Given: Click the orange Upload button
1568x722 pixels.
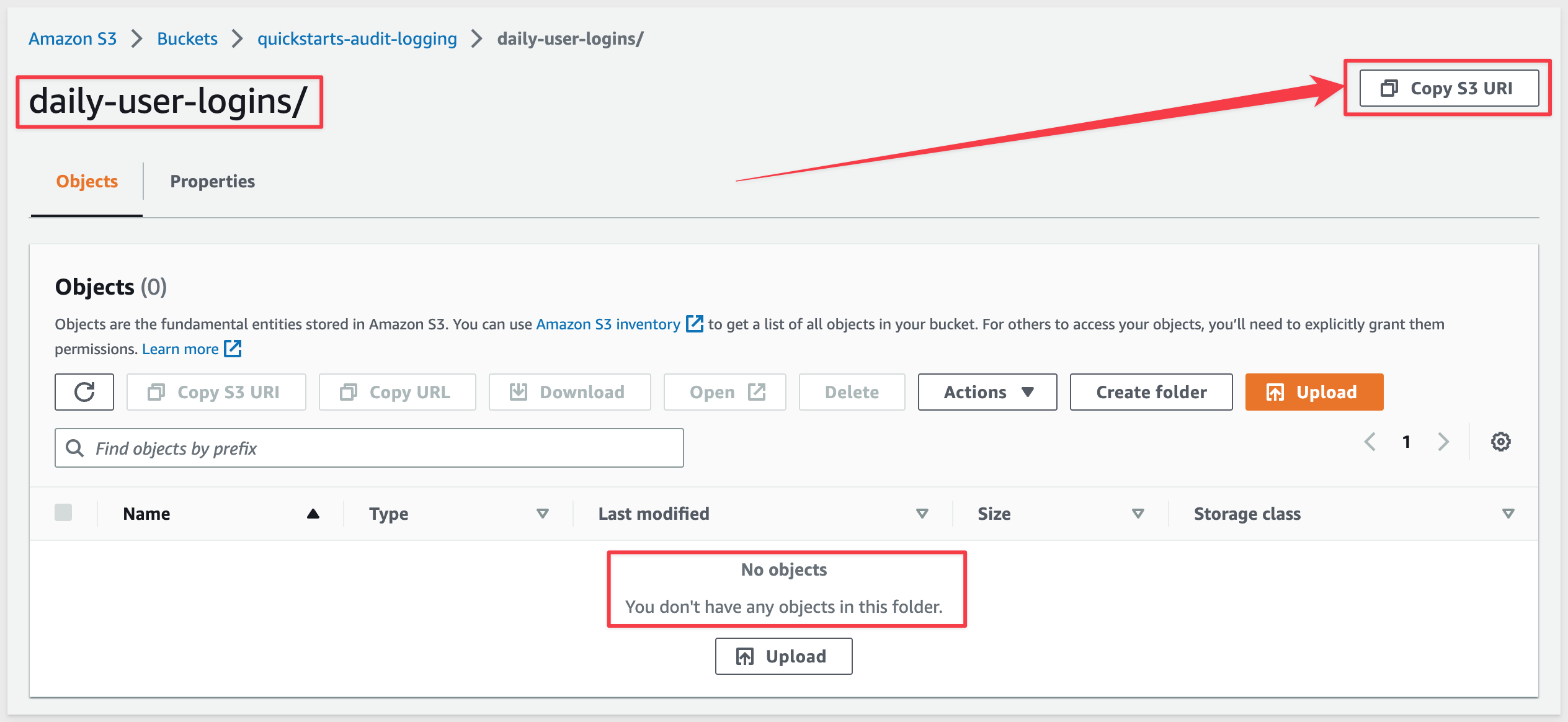Looking at the screenshot, I should coord(1314,392).
